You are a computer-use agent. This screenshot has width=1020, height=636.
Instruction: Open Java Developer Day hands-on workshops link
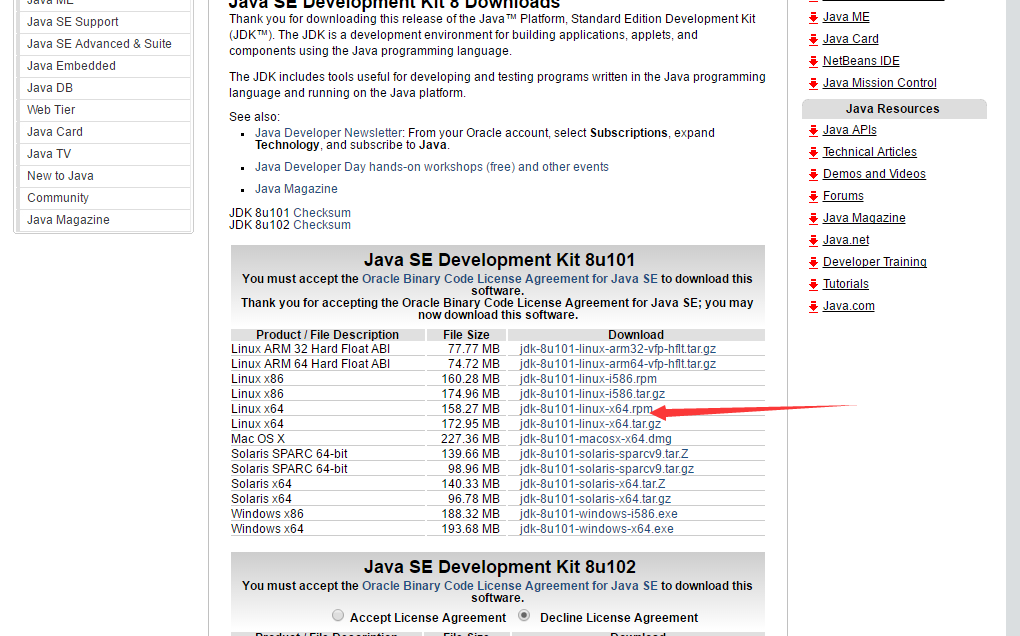click(431, 167)
